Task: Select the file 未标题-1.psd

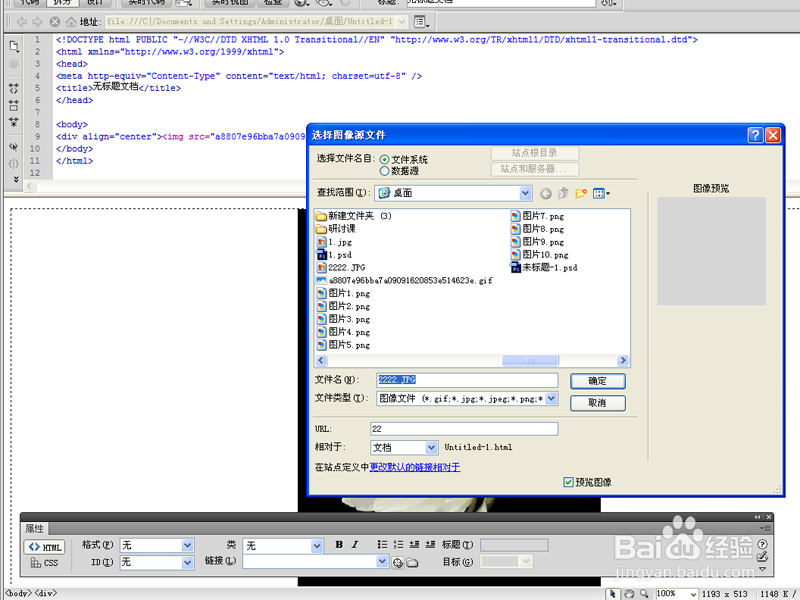Action: 544,267
